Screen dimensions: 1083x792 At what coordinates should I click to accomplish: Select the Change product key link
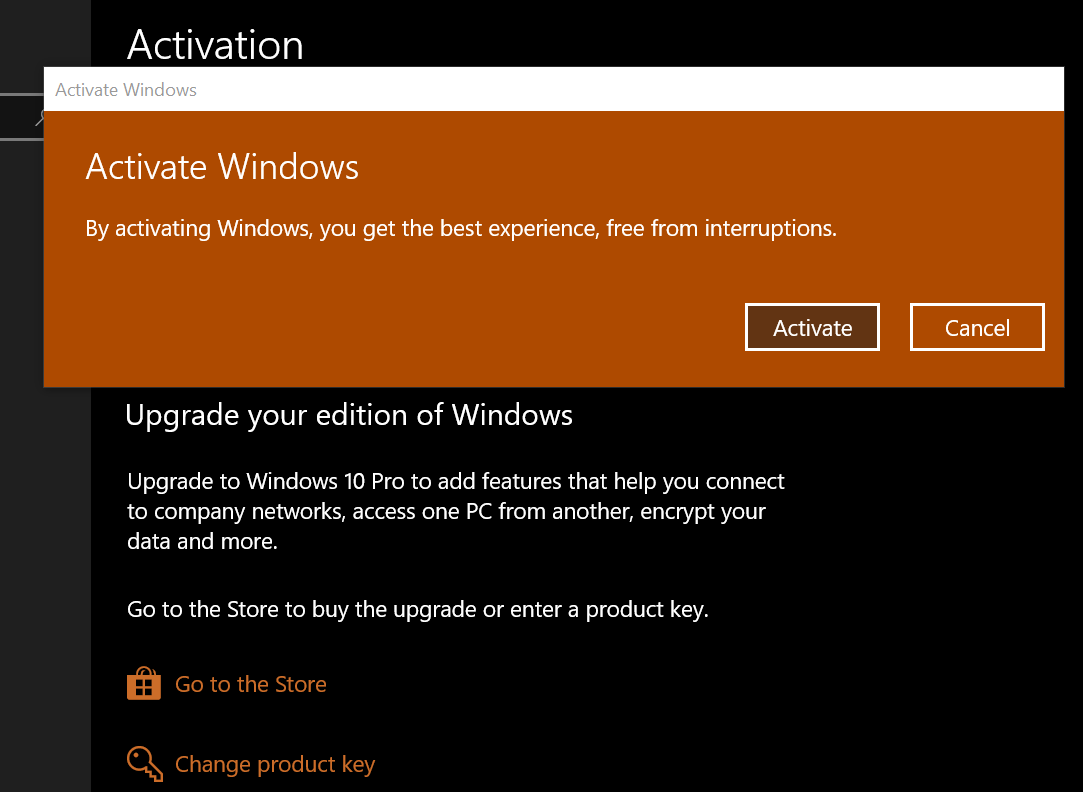275,763
